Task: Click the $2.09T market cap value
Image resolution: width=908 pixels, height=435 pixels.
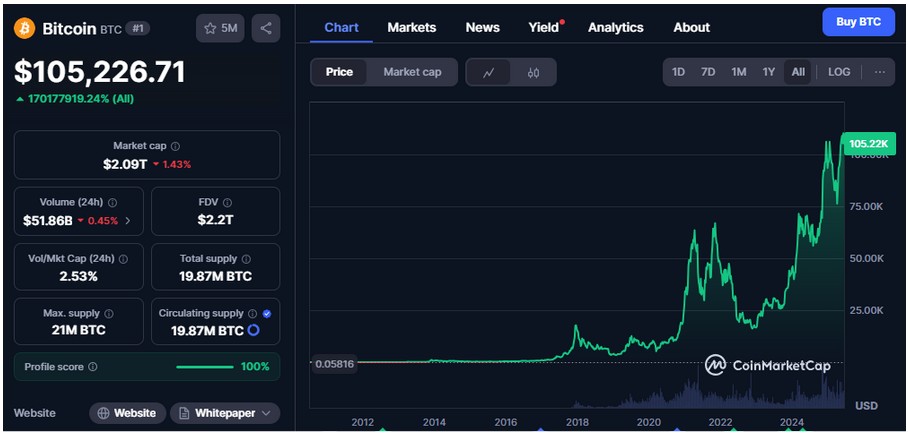Action: point(125,165)
